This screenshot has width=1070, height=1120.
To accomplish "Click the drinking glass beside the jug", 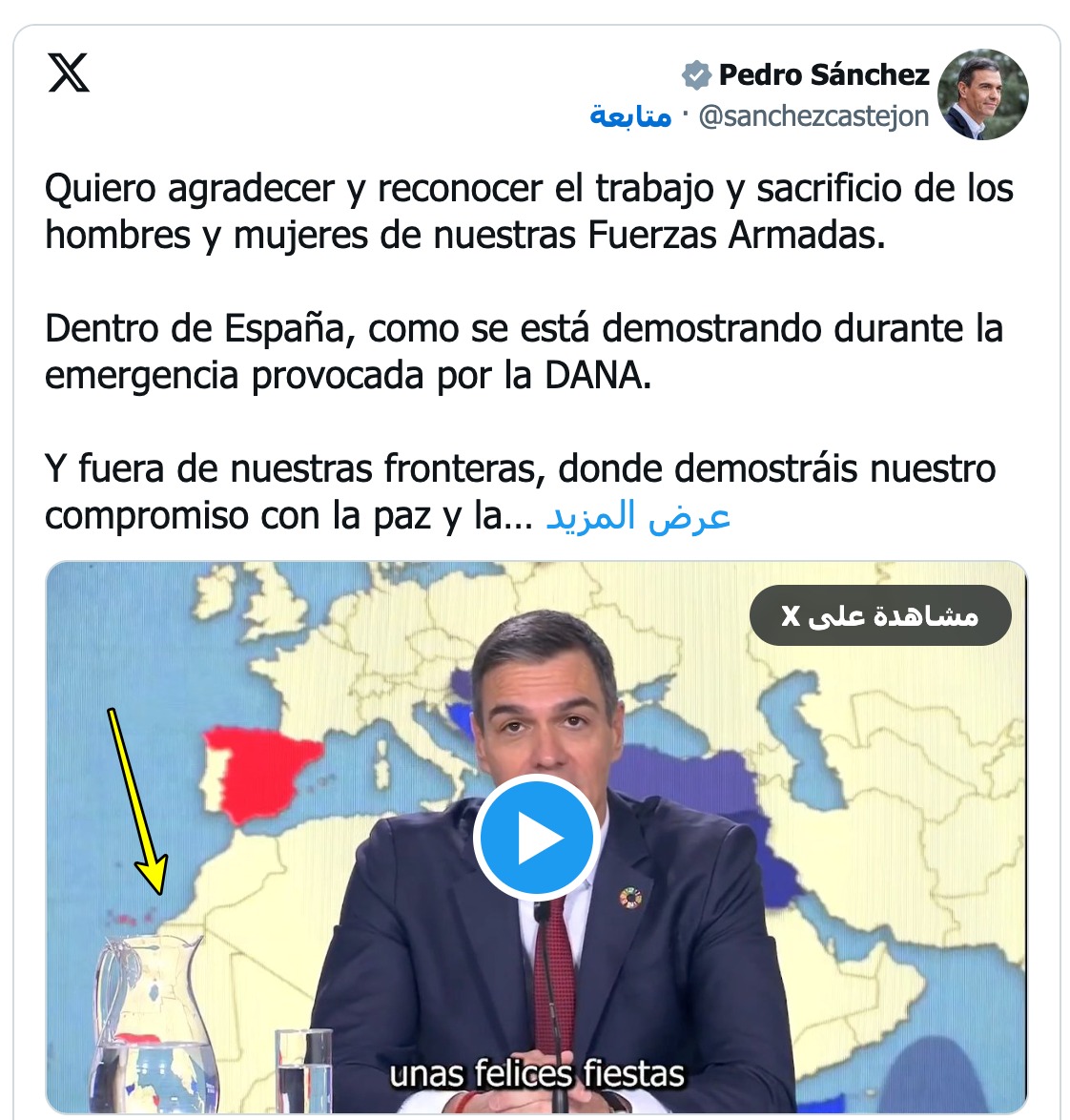I will [x=303, y=1070].
